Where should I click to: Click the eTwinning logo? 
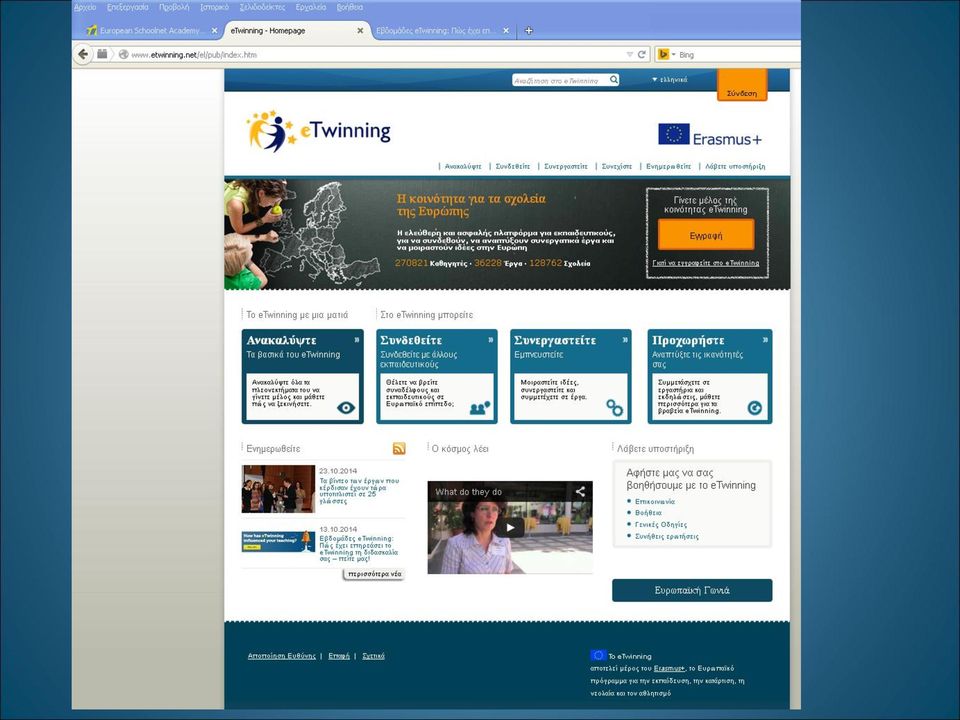(318, 130)
